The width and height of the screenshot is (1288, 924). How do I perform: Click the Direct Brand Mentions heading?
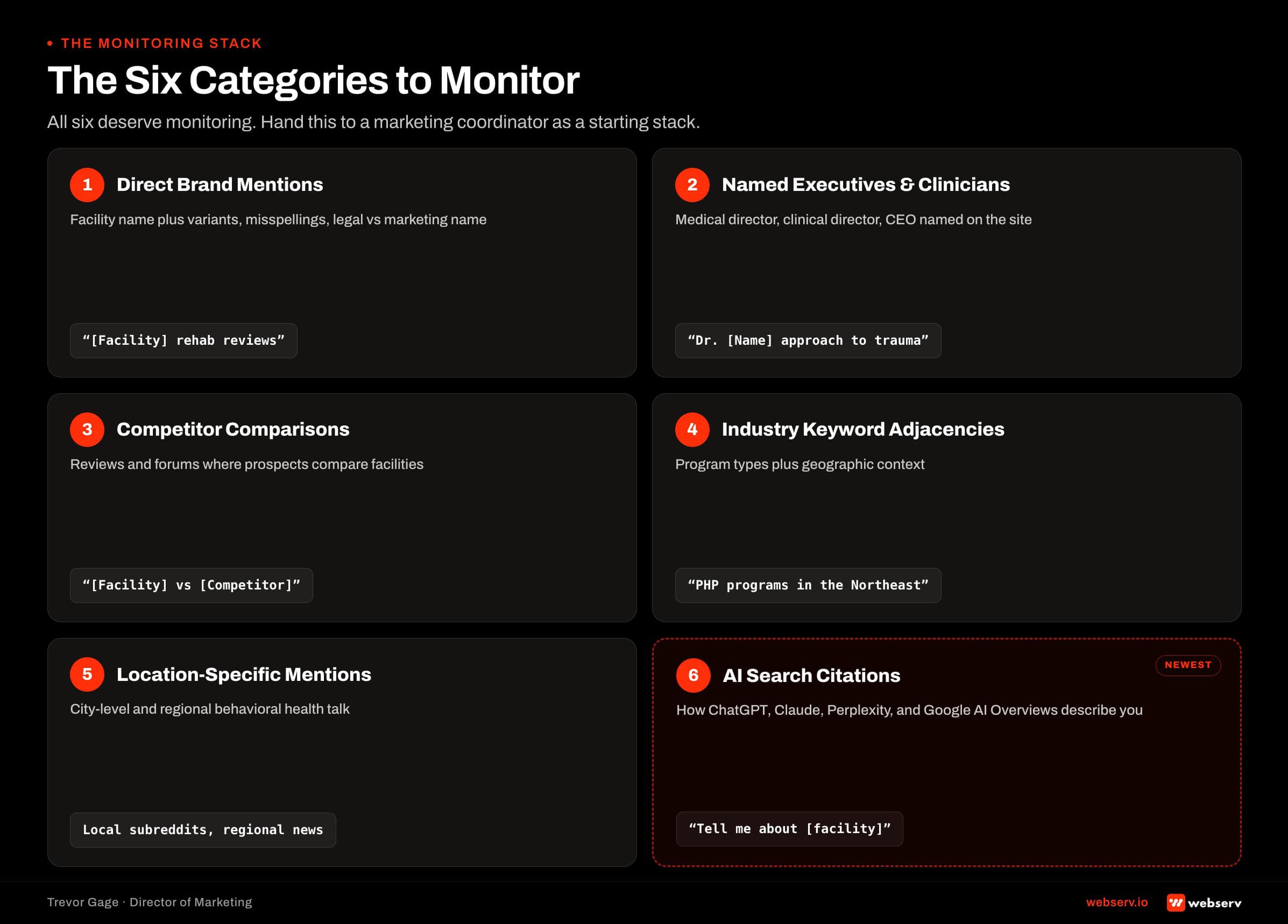(220, 184)
